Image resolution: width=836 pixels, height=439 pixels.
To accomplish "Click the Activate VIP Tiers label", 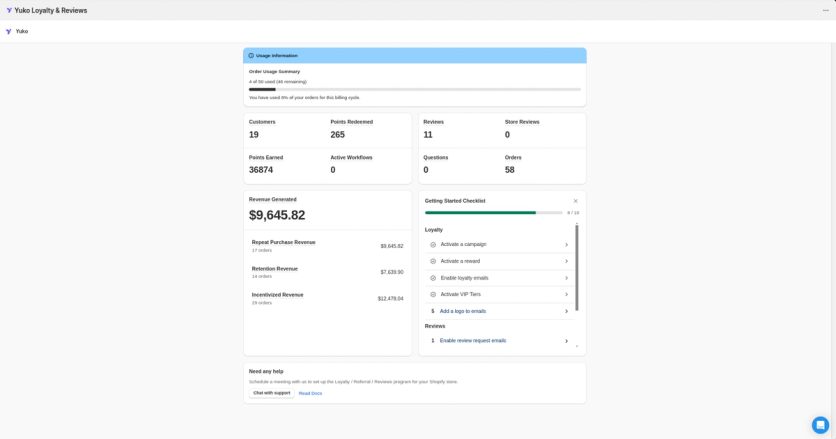I will coord(461,294).
